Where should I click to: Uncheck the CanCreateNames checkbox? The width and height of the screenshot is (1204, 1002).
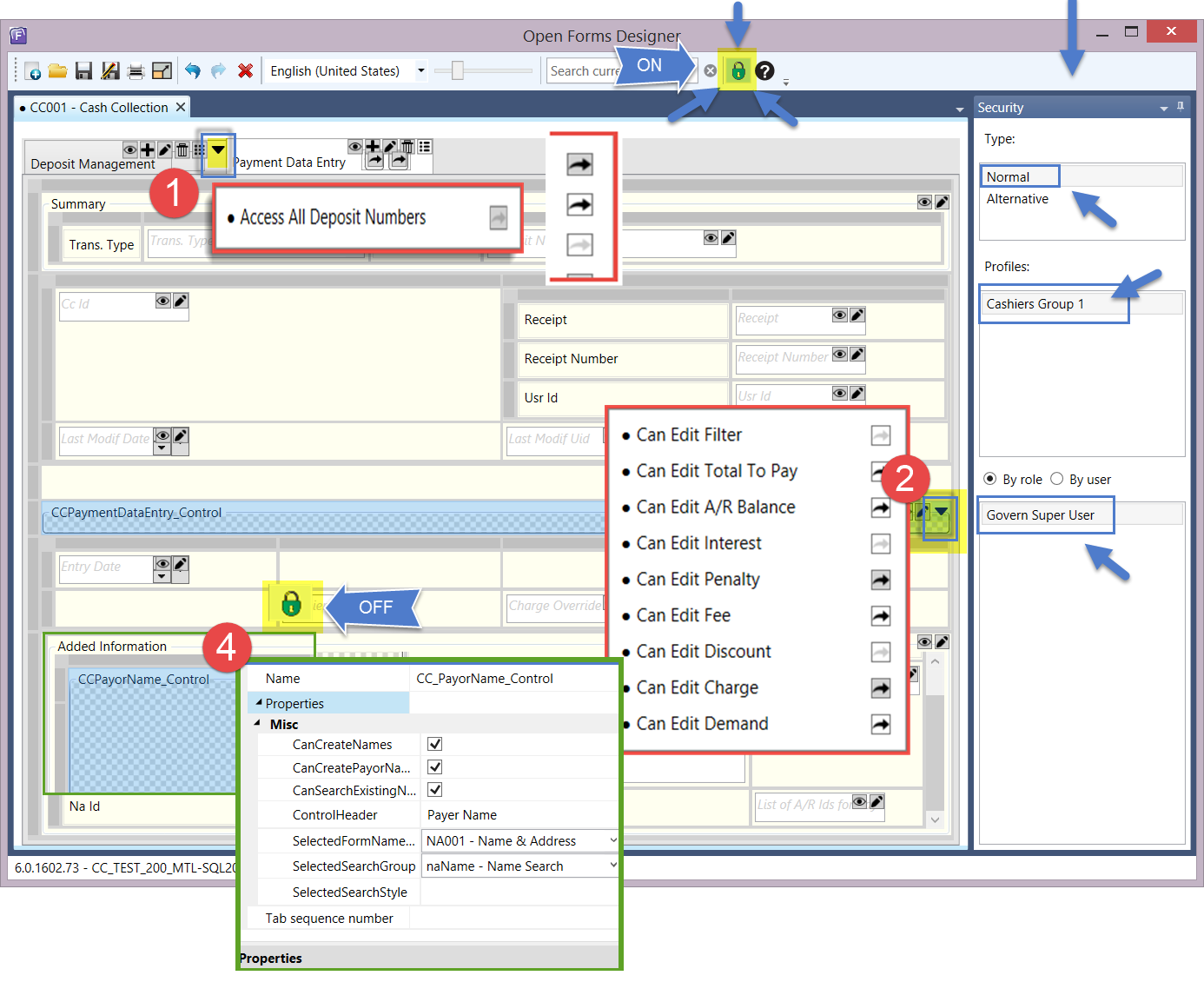(x=435, y=744)
